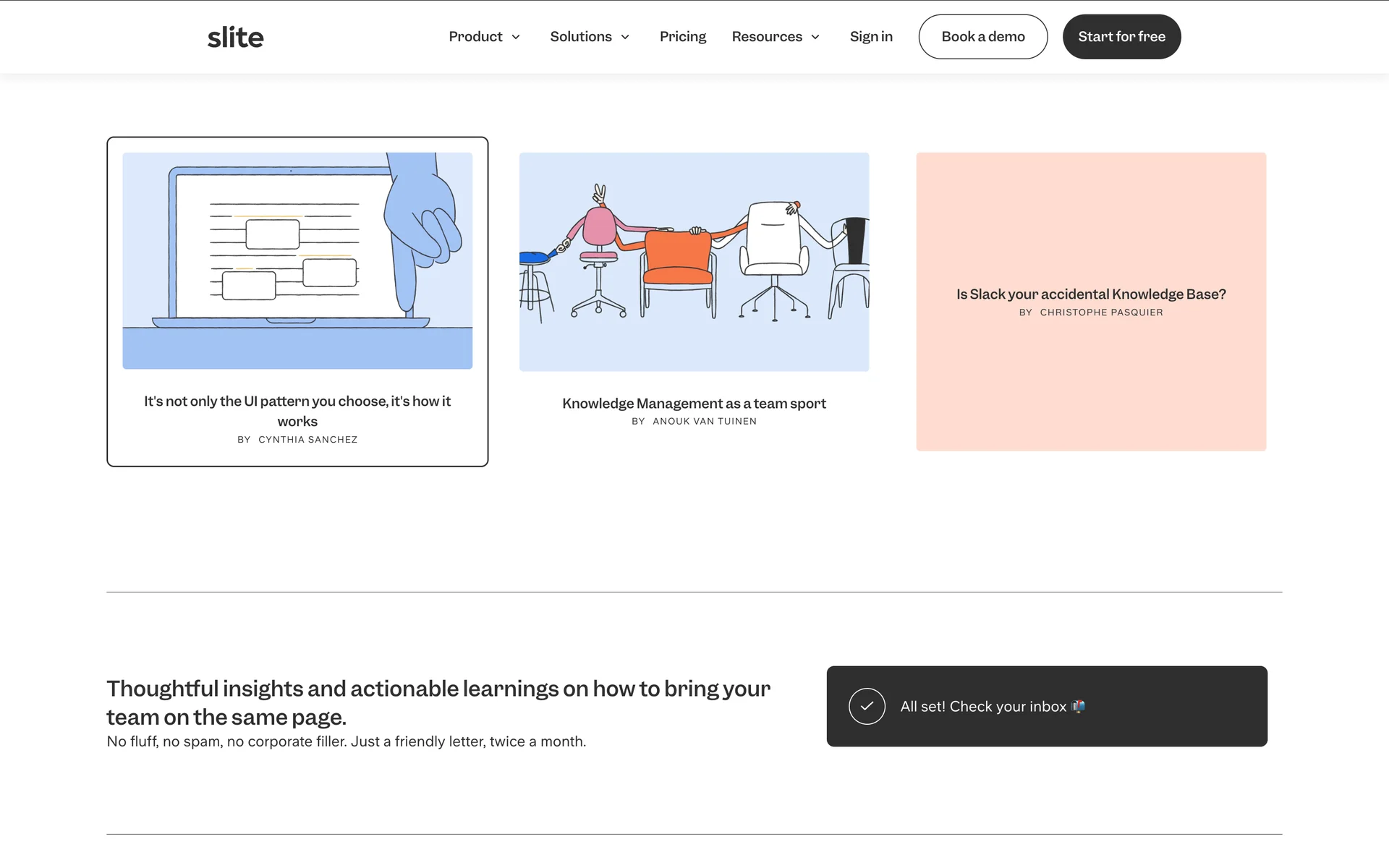Screen dimensions: 1389x868
Task: Expand the Resources dropdown chevron
Action: (x=815, y=37)
